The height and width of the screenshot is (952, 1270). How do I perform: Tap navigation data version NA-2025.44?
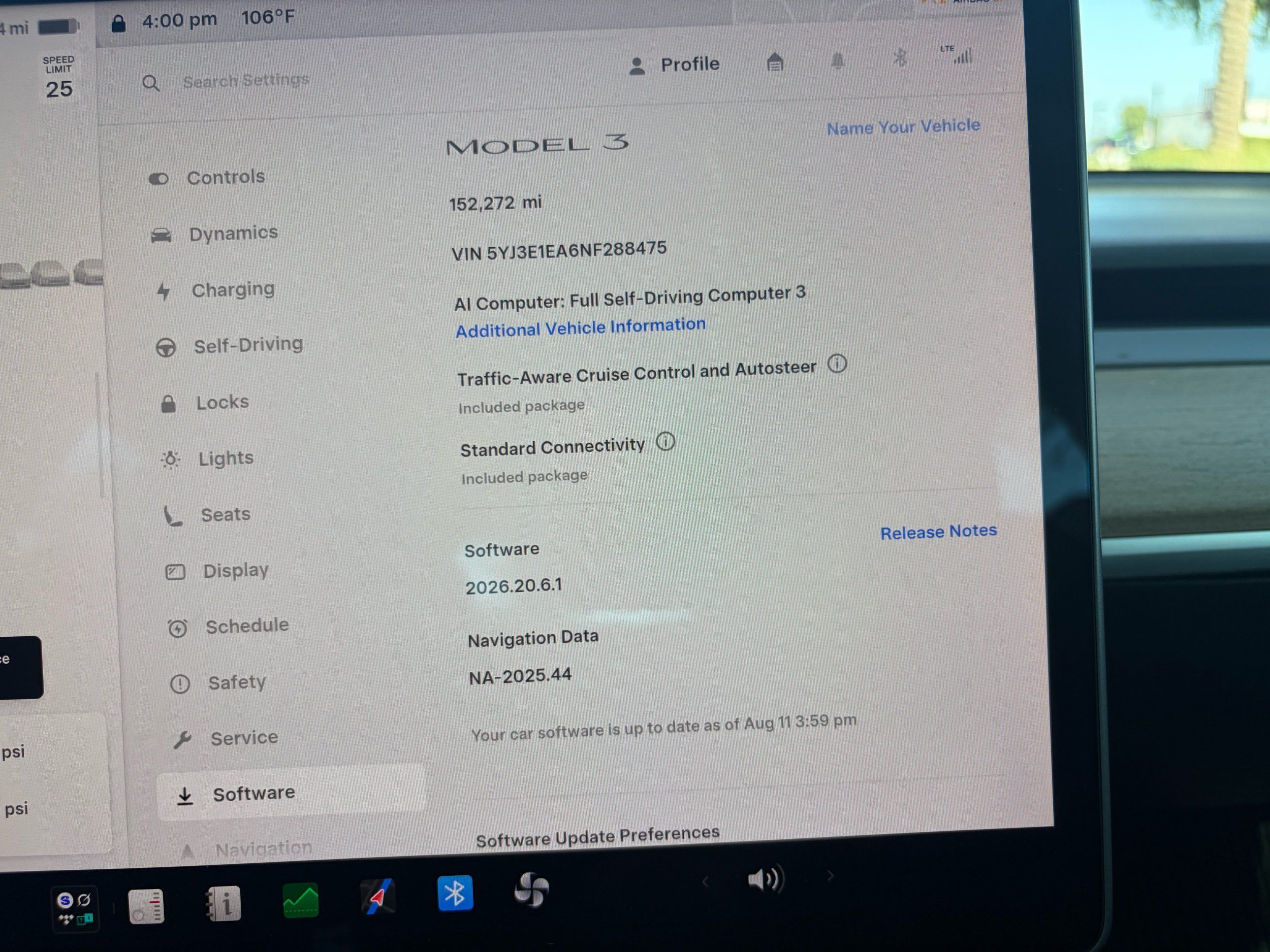point(520,676)
